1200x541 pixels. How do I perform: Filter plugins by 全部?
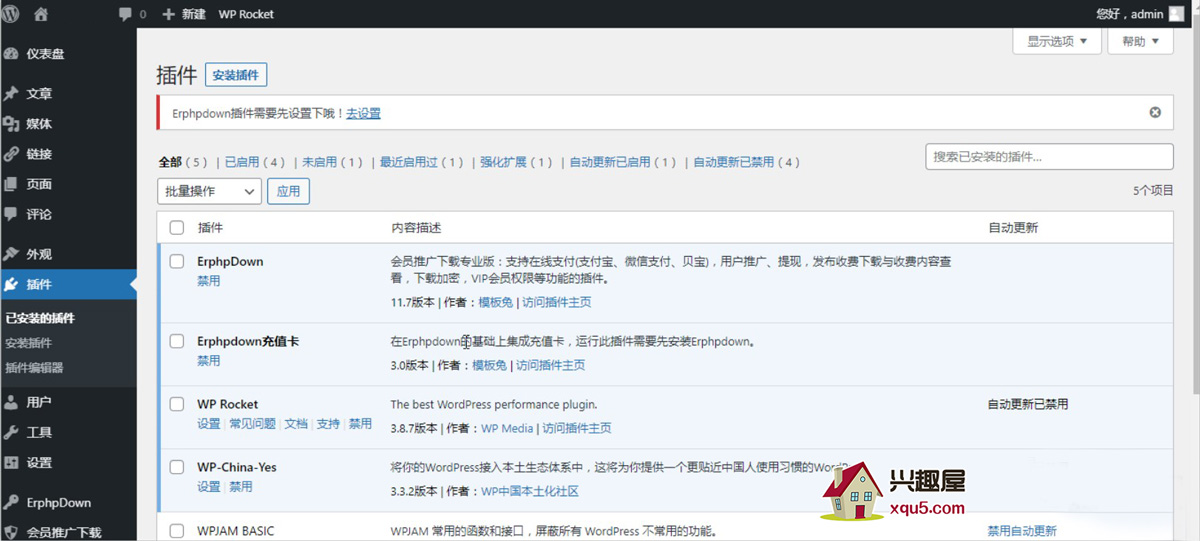170,162
